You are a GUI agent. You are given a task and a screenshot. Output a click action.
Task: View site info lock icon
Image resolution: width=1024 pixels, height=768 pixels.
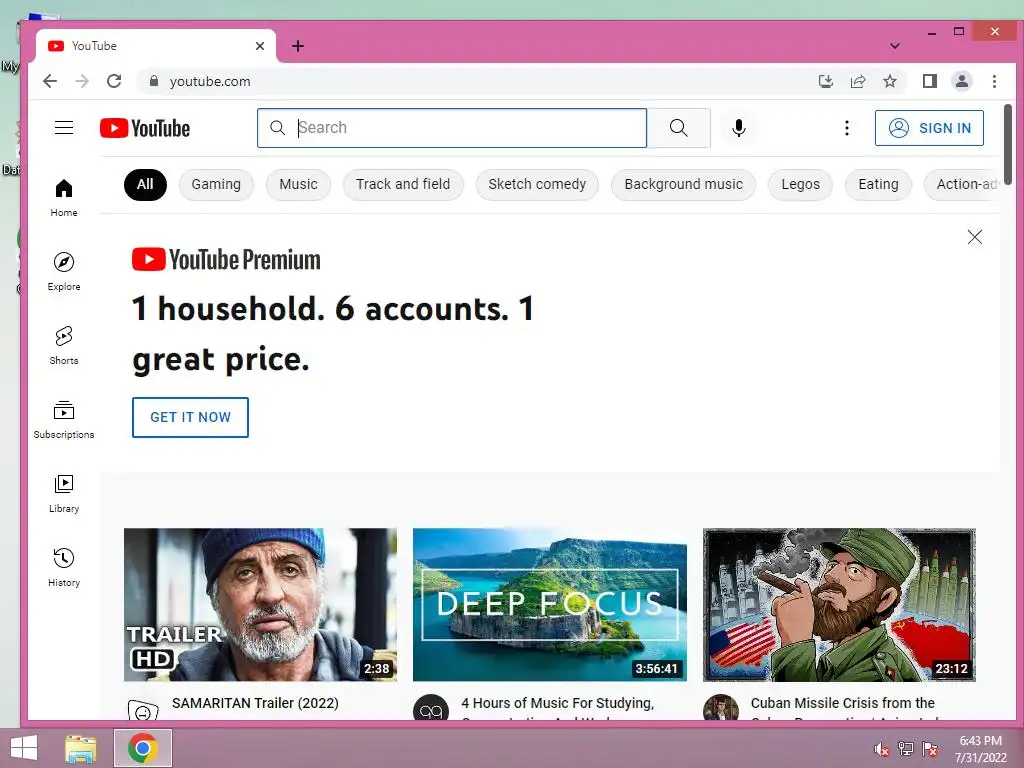tap(153, 81)
